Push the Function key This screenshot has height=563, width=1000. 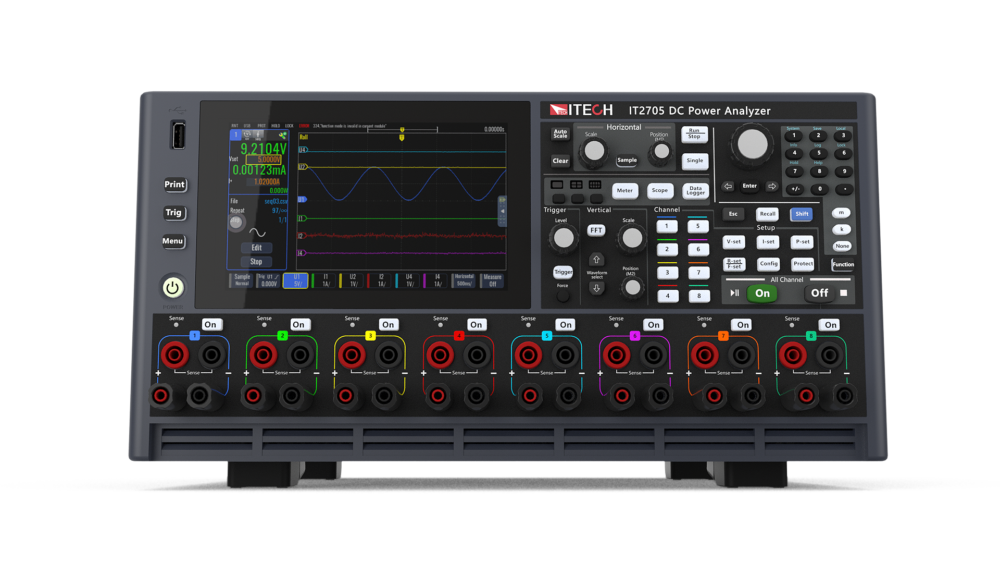[842, 264]
